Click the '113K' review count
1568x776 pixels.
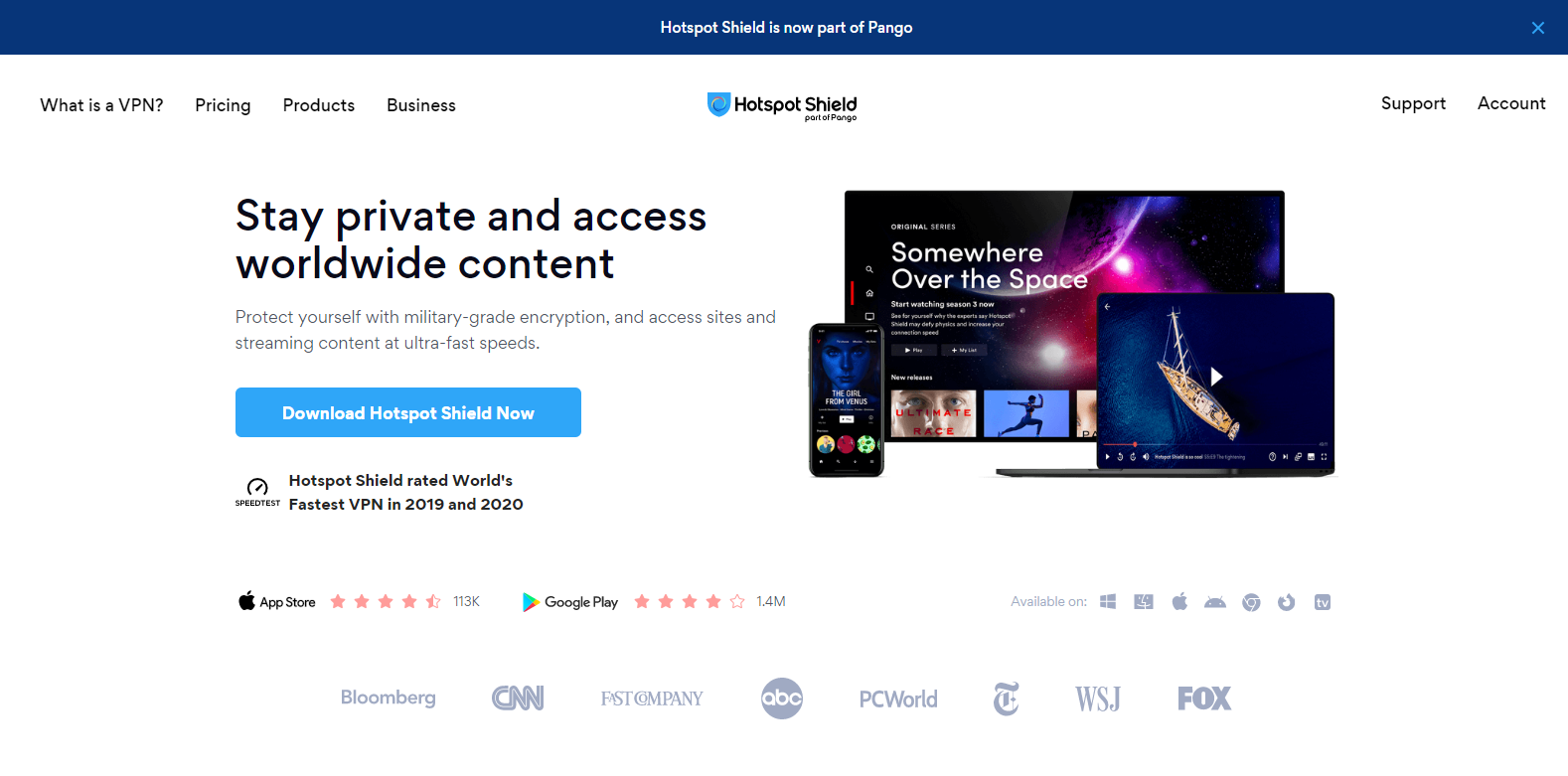coord(467,601)
